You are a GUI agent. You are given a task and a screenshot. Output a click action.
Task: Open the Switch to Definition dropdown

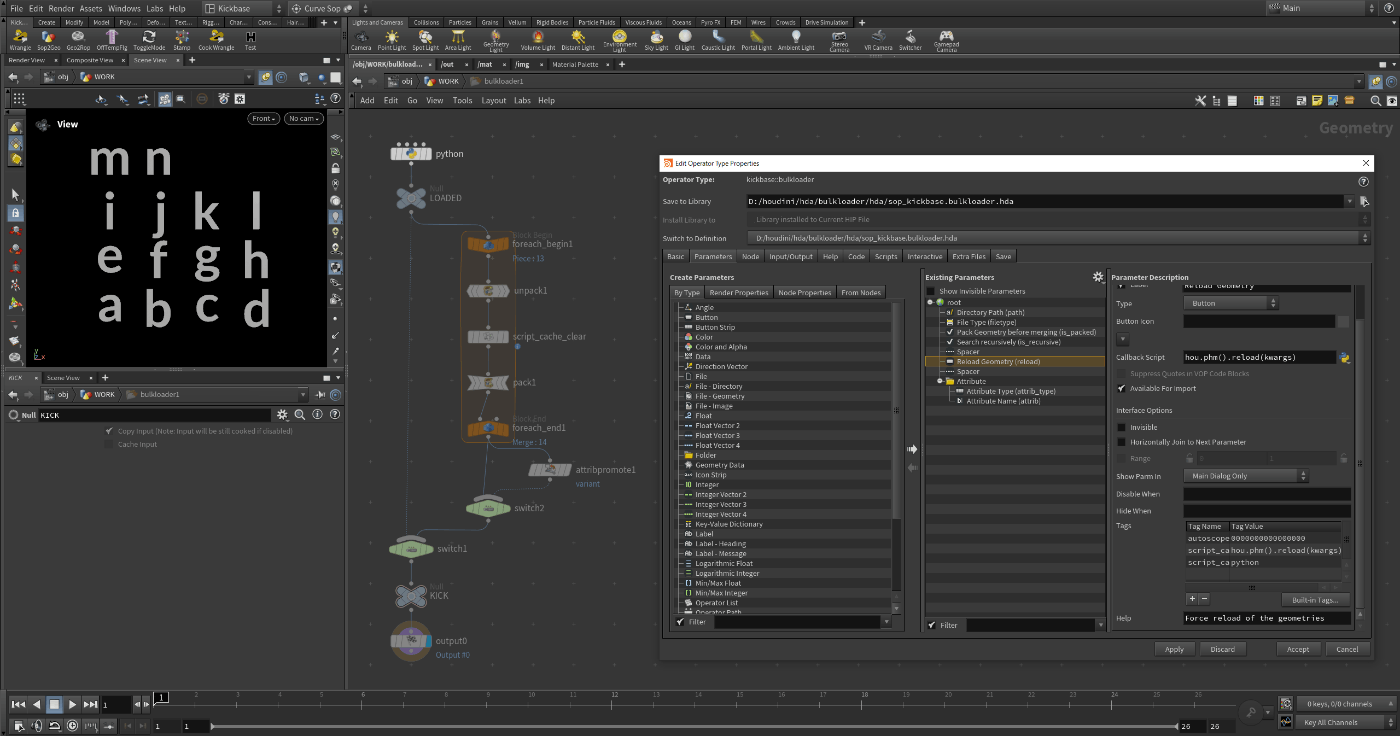[1057, 238]
